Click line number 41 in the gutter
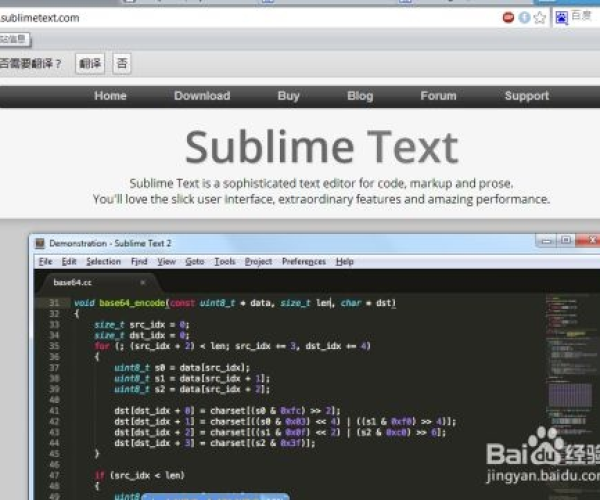 (54, 411)
